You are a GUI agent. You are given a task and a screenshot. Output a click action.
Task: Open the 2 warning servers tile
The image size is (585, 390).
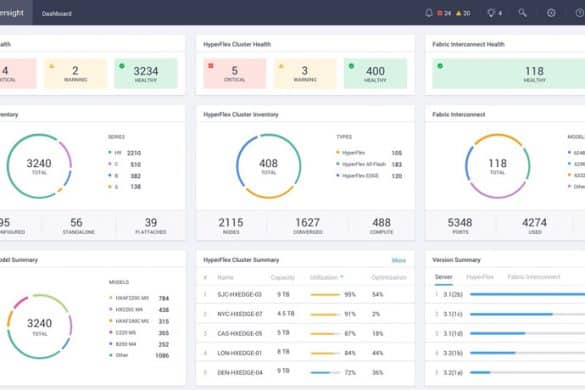[x=75, y=73]
